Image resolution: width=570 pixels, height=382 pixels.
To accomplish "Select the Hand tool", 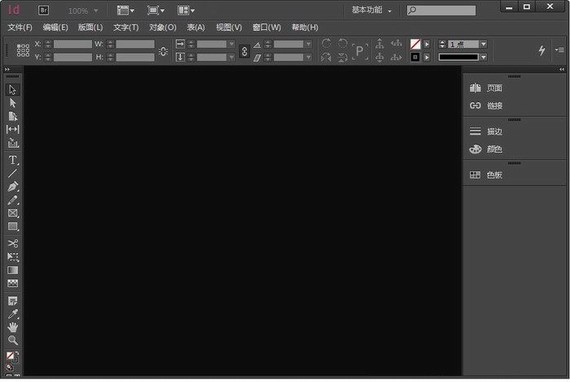I will pyautogui.click(x=12, y=327).
